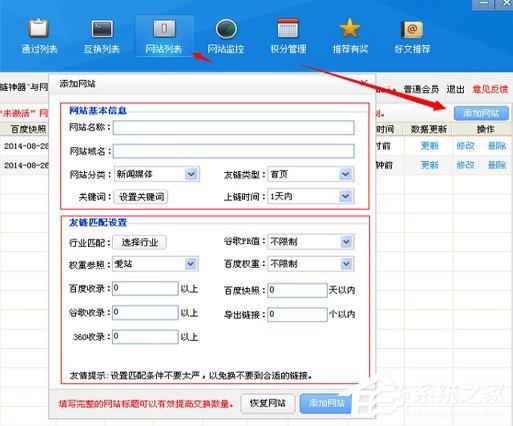Select the 网站列表 toolbar icon
Screen dimensions: 513x426
[164, 28]
